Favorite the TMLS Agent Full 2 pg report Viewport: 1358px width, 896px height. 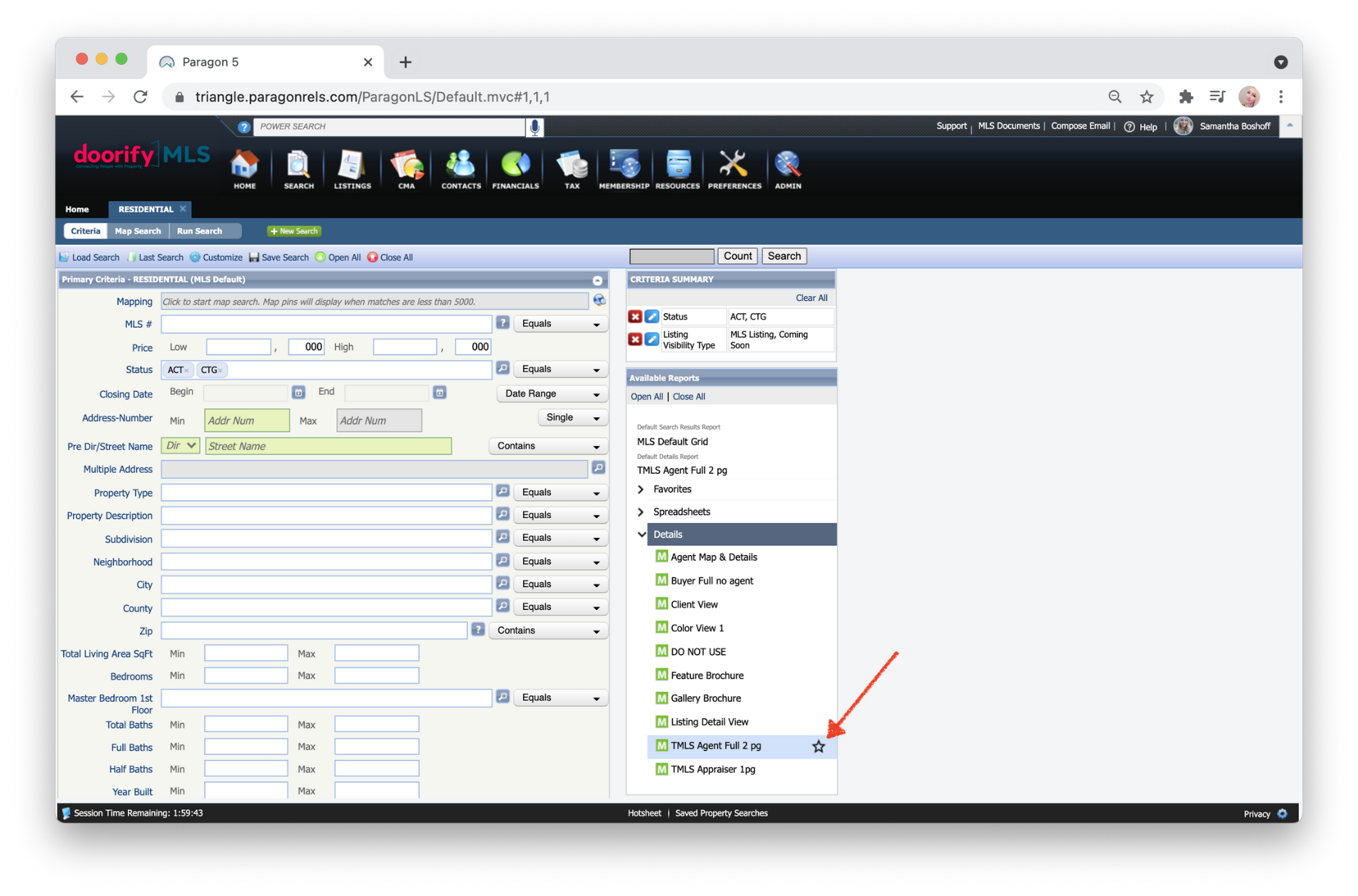[819, 746]
